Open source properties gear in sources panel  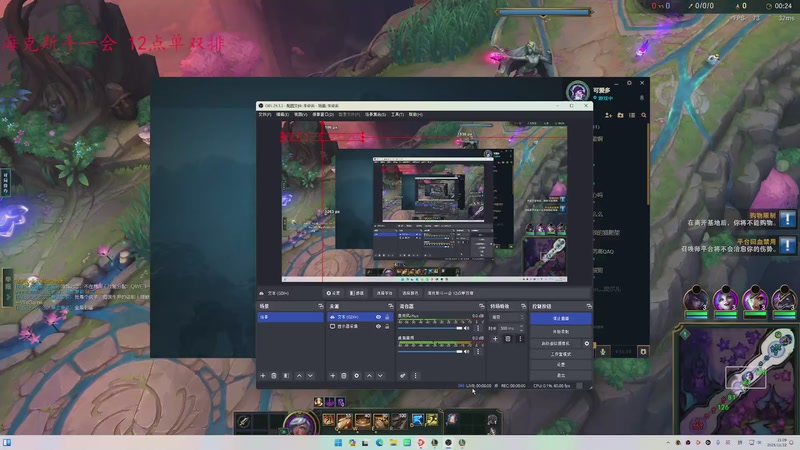click(x=356, y=375)
